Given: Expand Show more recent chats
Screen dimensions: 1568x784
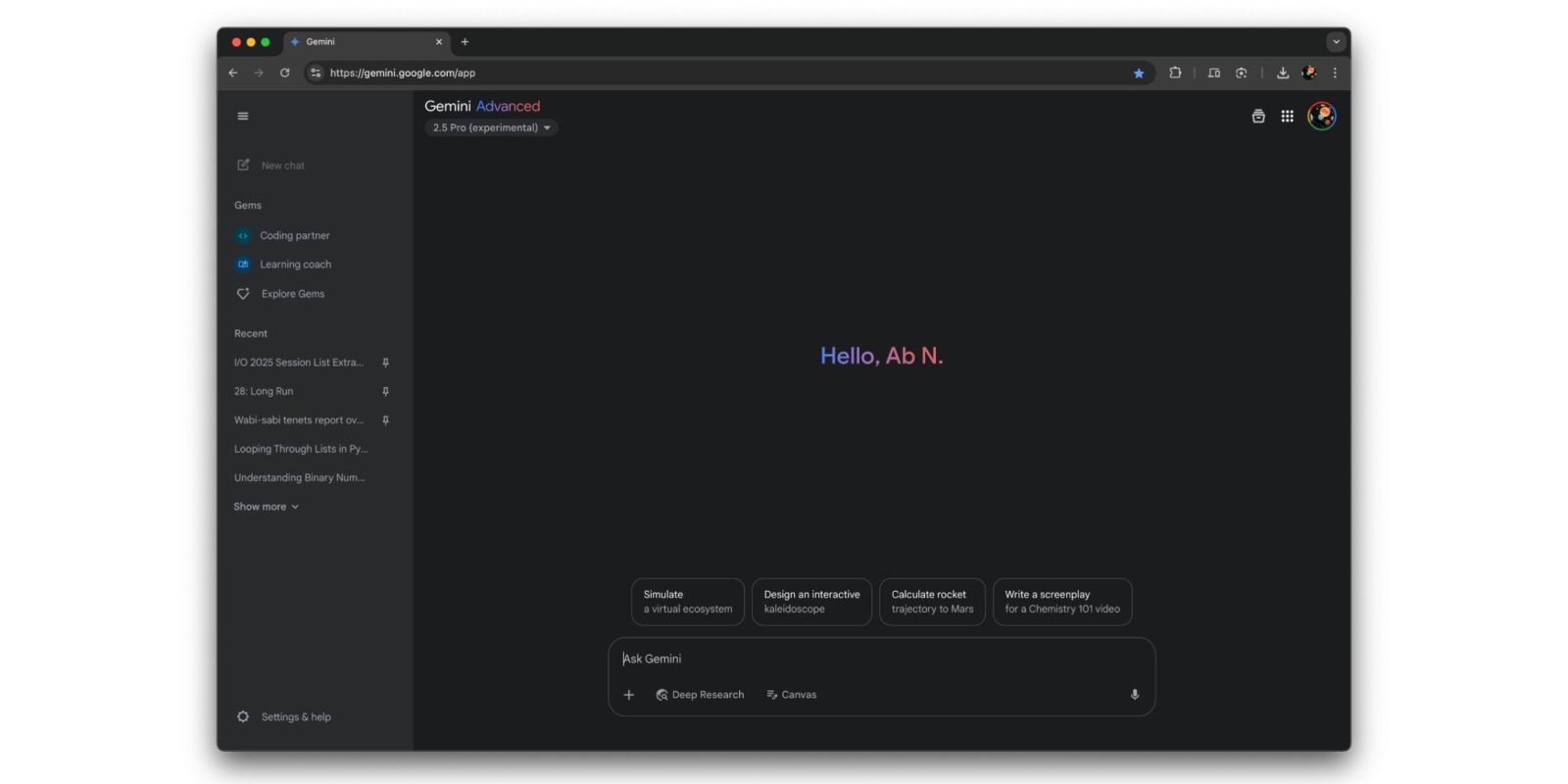Looking at the screenshot, I should click(266, 507).
